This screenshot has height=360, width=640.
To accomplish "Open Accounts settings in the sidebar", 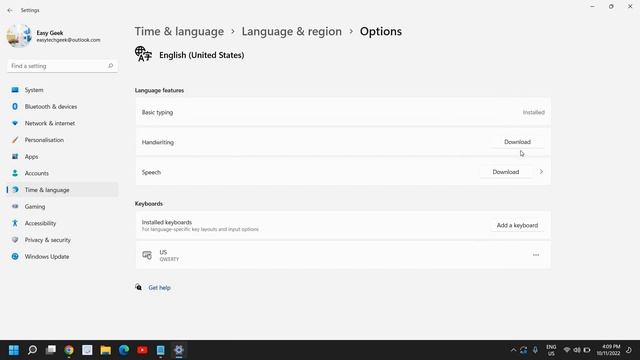I will click(x=62, y=173).
